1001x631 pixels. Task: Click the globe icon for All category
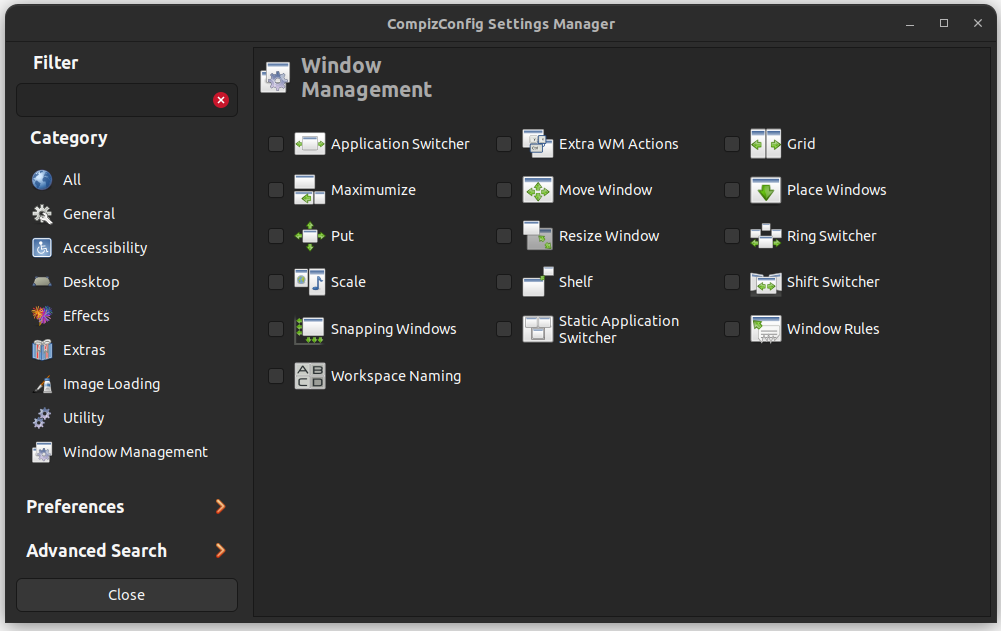coord(42,179)
